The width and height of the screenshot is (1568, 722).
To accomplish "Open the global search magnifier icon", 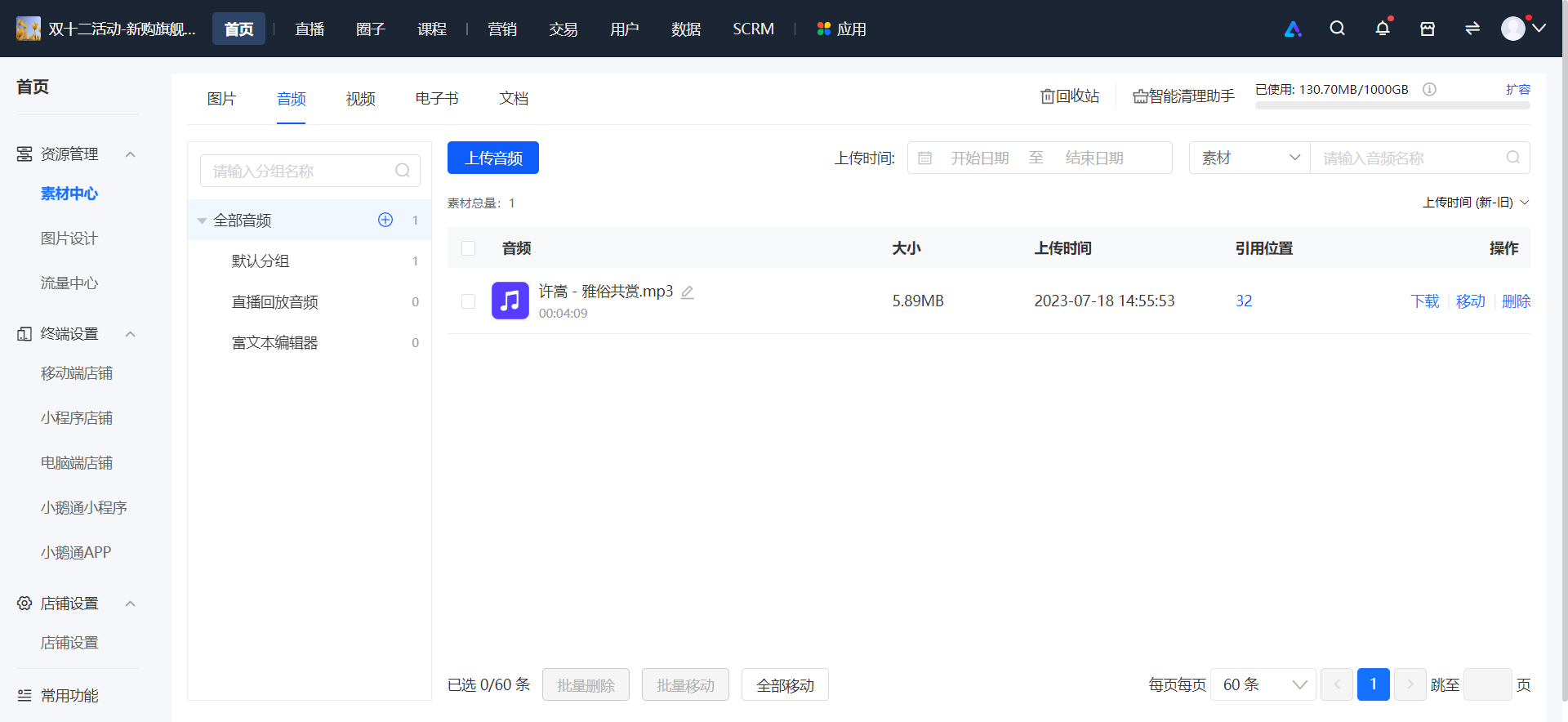I will 1337,29.
